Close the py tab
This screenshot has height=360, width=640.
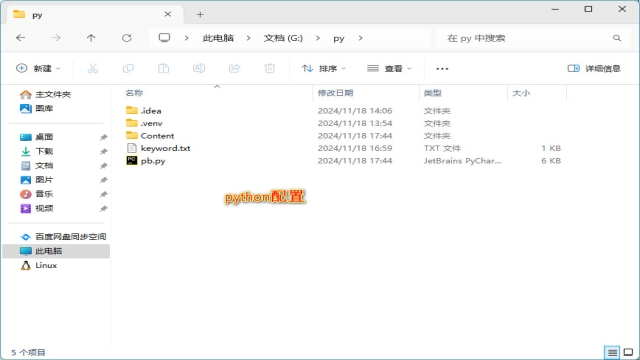pos(168,14)
